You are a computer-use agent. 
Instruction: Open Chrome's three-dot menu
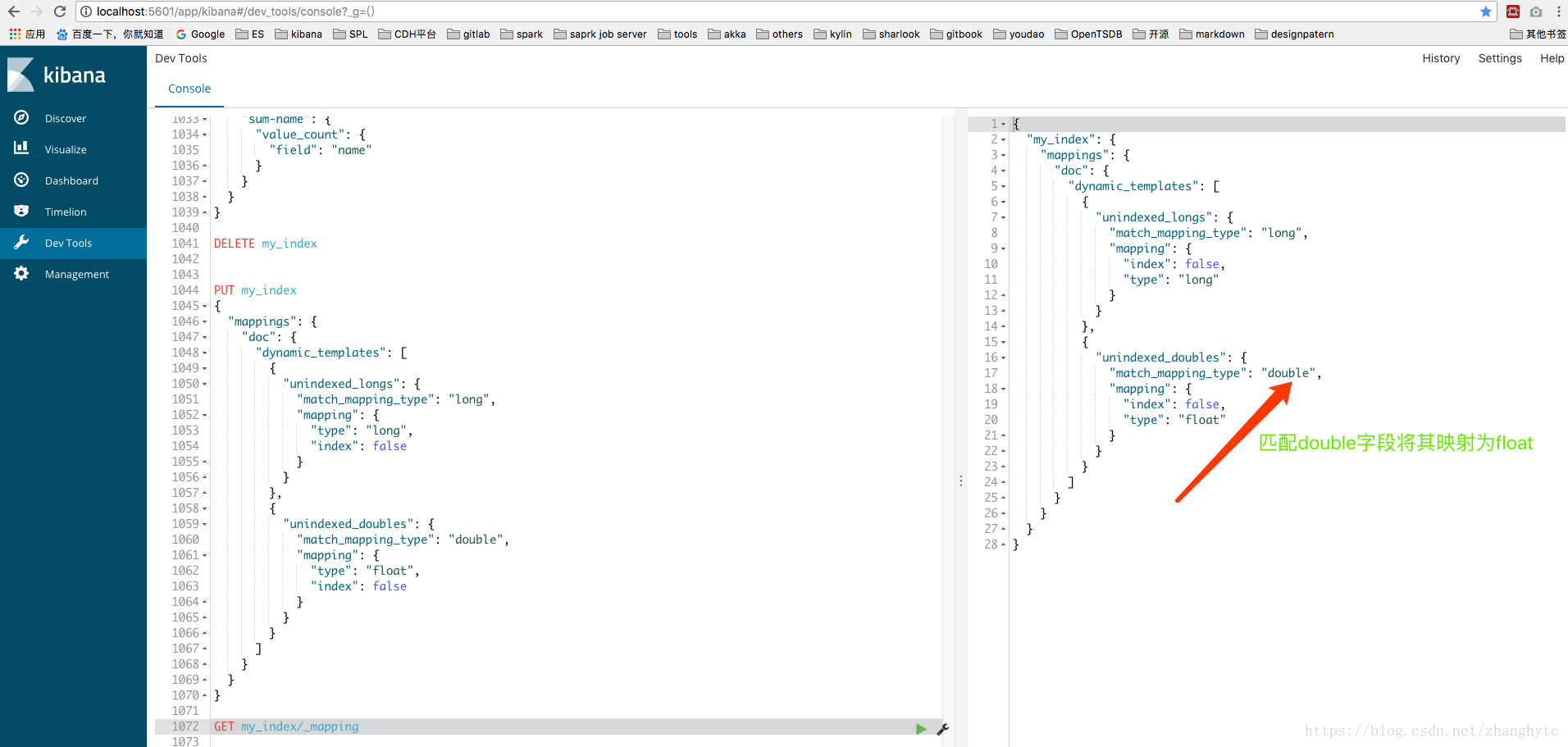click(1558, 11)
